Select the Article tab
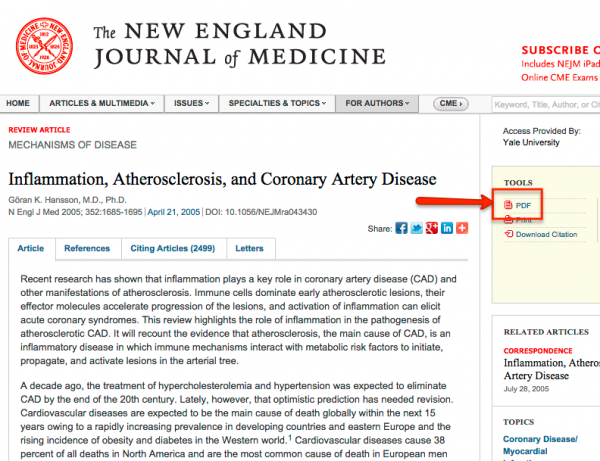The width and height of the screenshot is (600, 461). (x=31, y=248)
